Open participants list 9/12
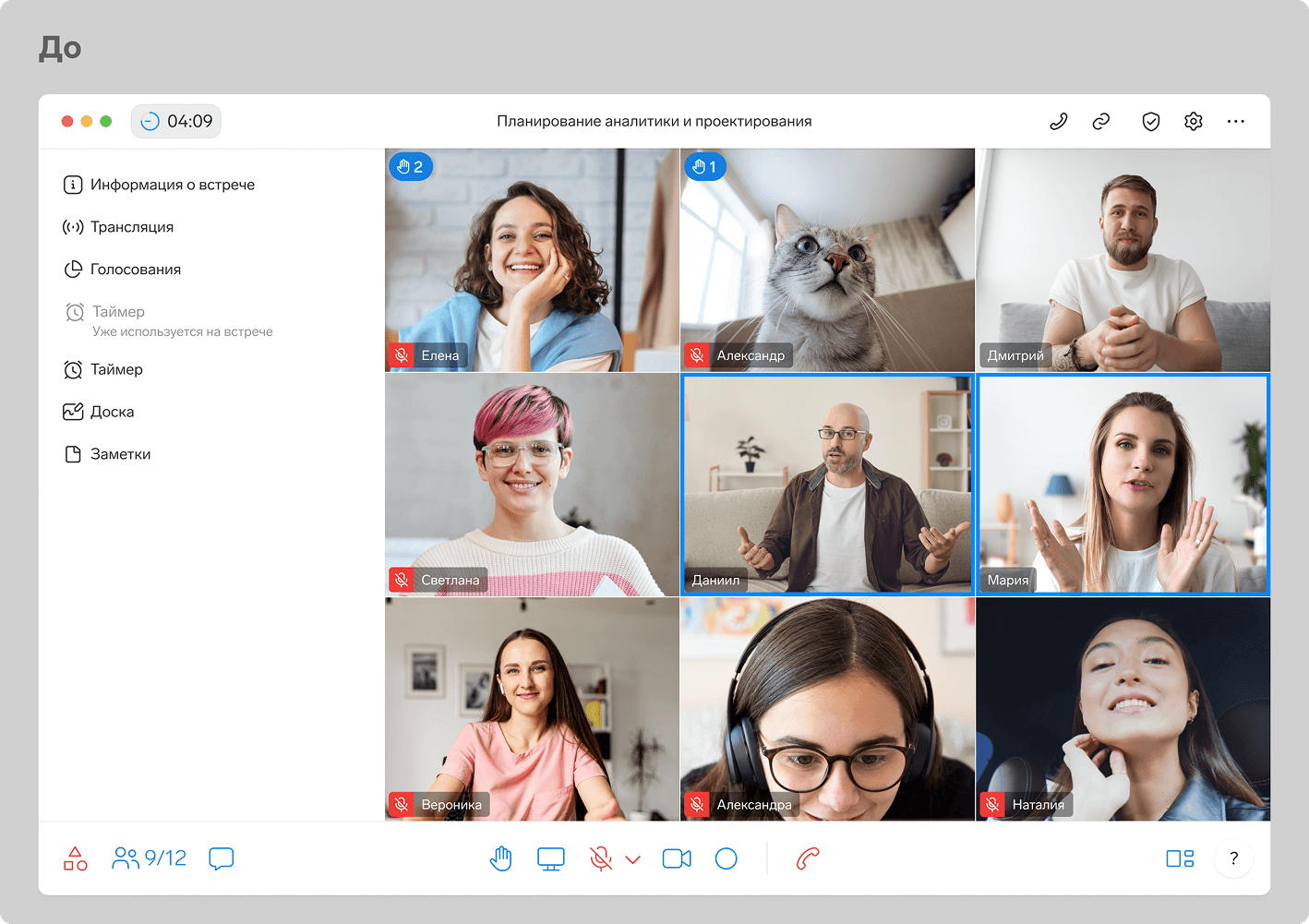 point(149,858)
